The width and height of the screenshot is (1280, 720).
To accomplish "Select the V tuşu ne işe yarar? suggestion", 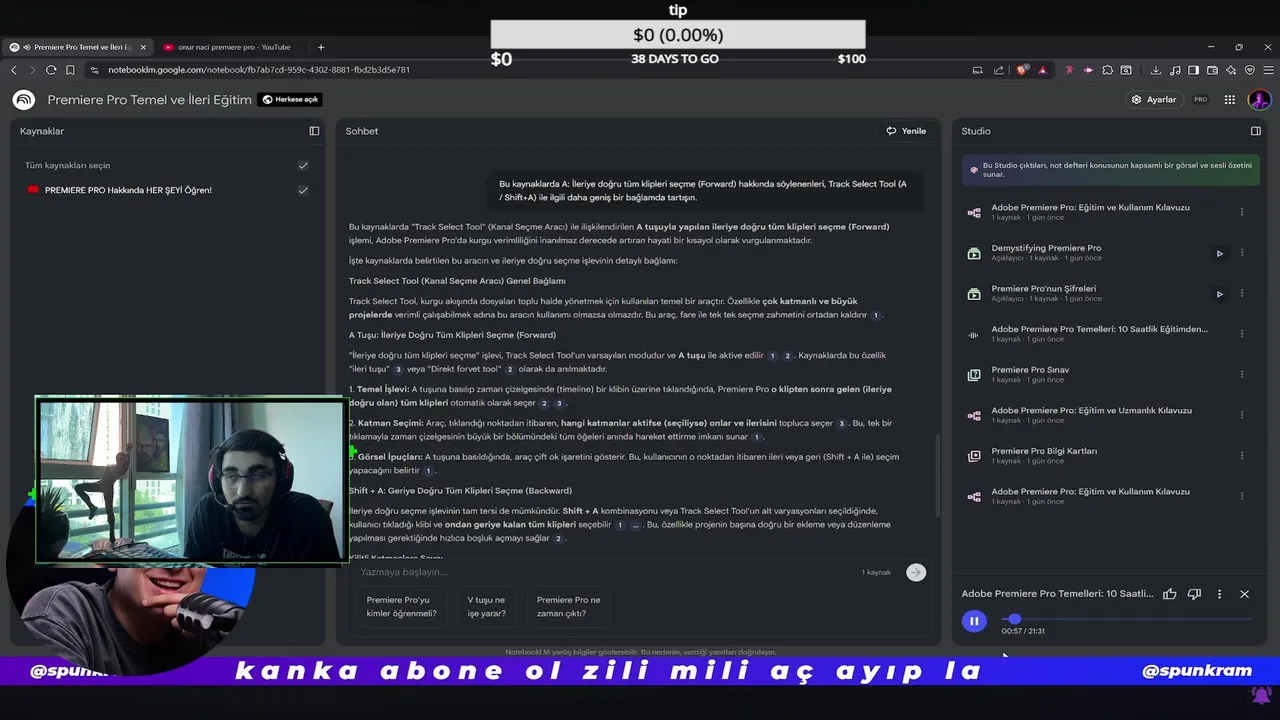I will (487, 607).
